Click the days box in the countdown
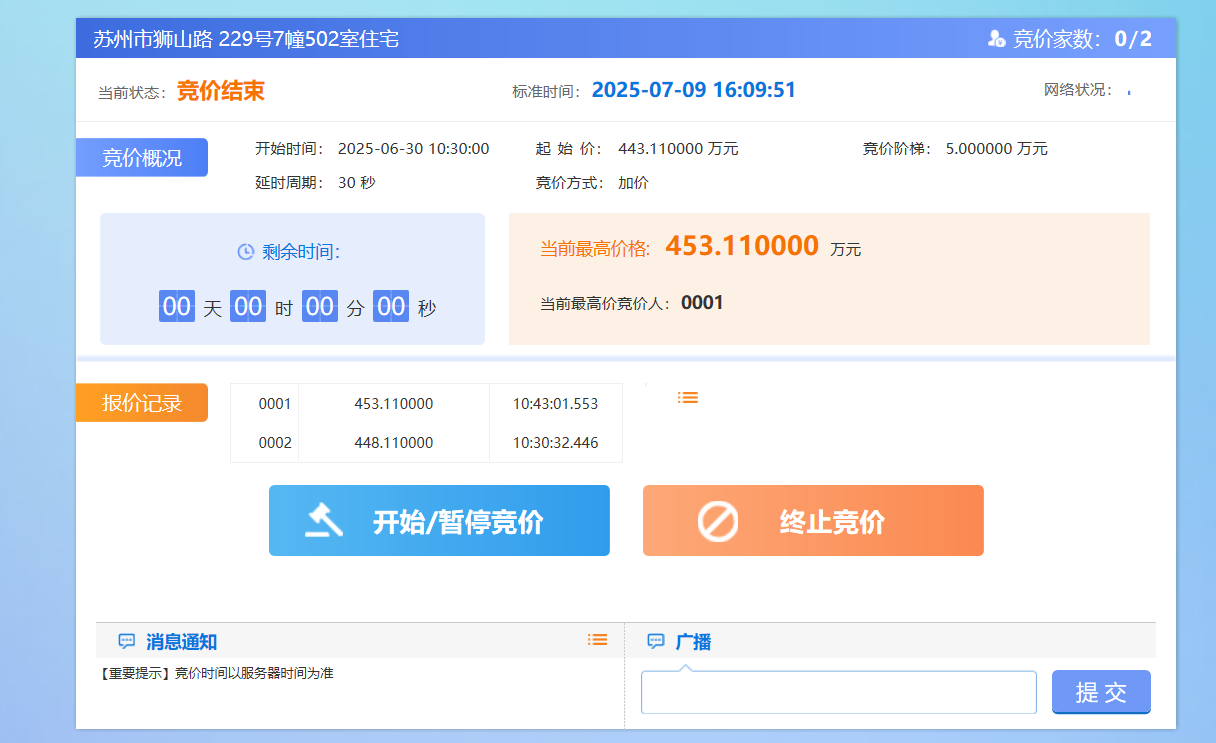 [x=177, y=306]
